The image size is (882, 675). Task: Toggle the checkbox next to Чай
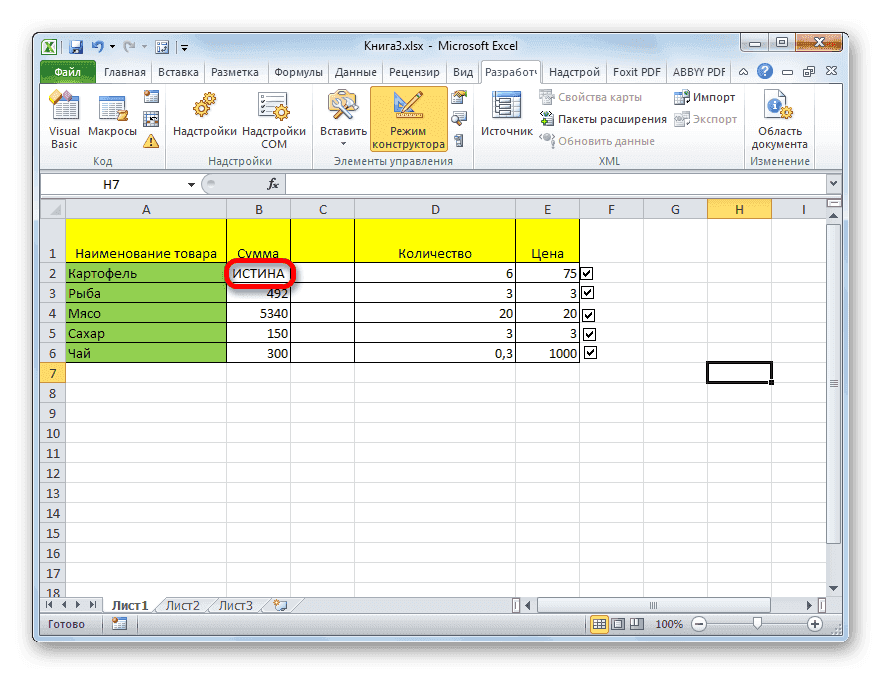(x=589, y=352)
